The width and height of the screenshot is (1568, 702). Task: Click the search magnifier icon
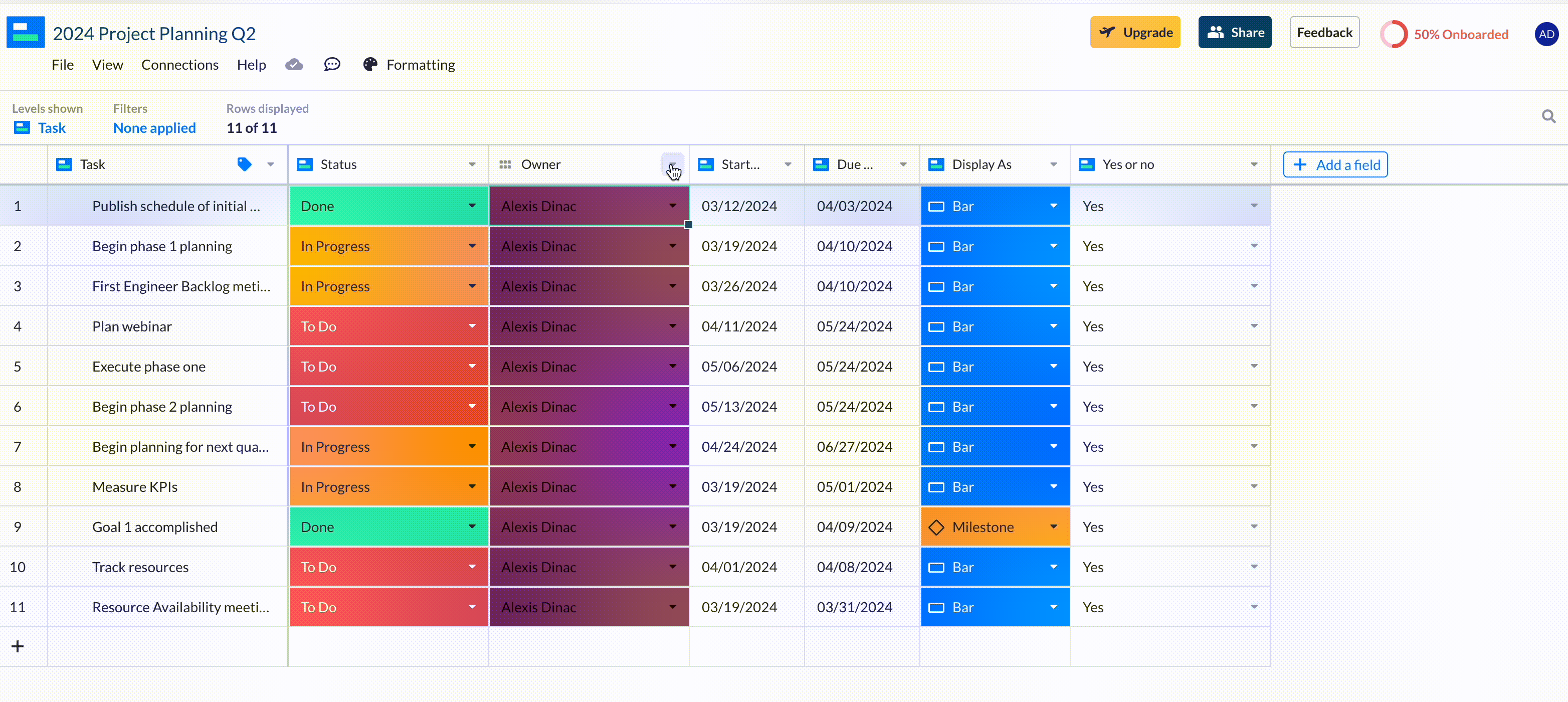pyautogui.click(x=1548, y=116)
